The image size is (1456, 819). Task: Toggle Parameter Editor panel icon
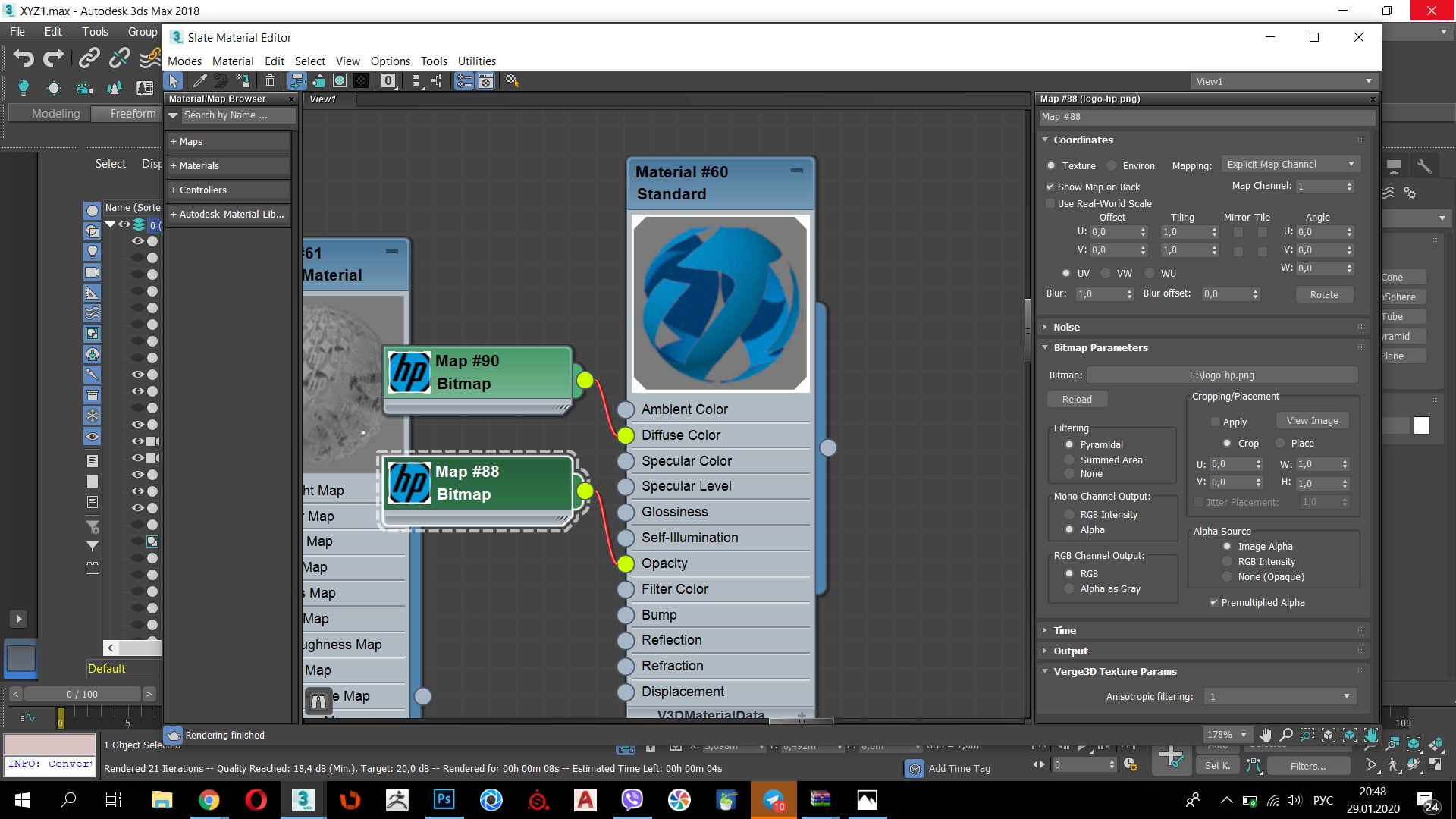point(485,80)
